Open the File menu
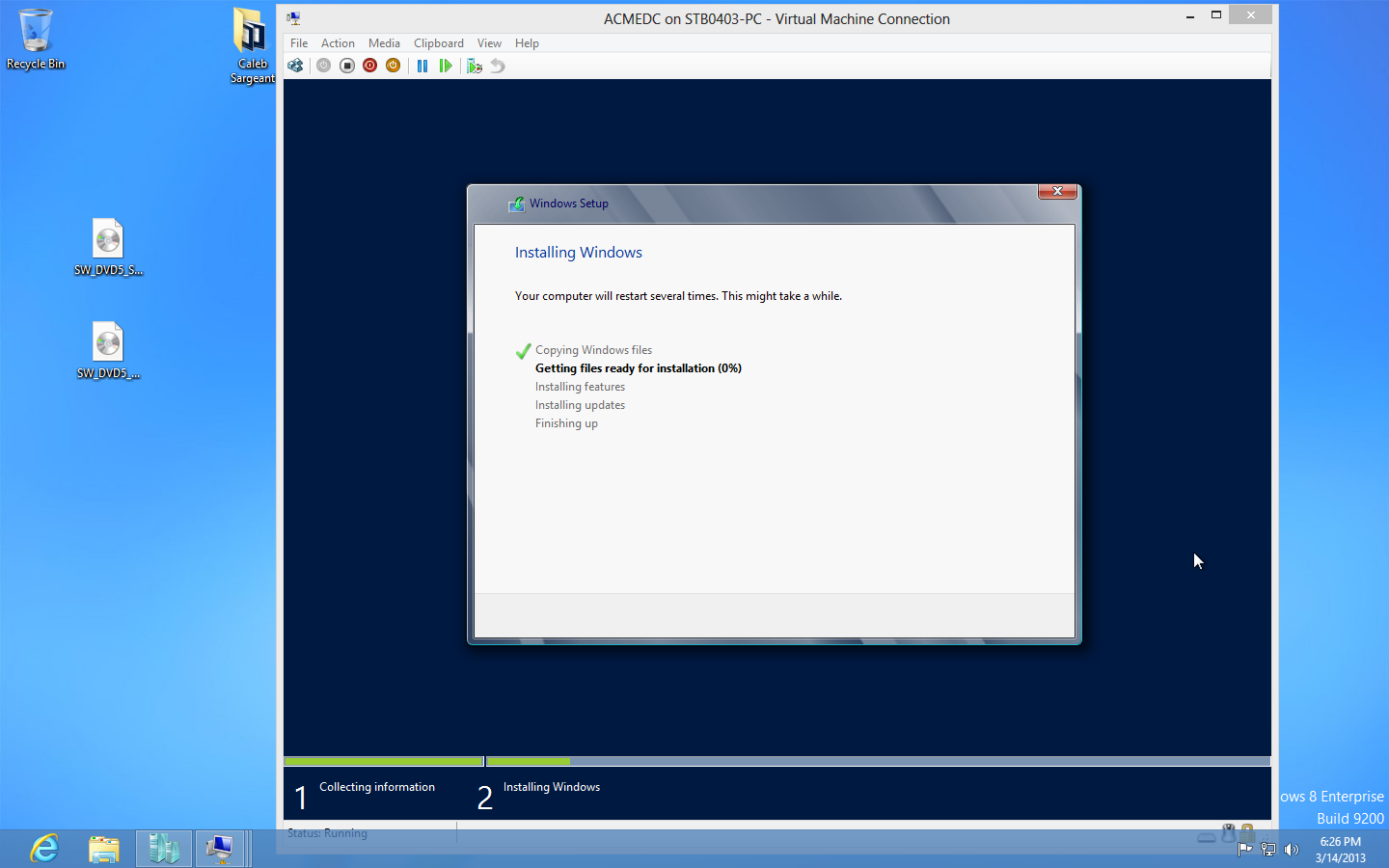 coord(299,43)
